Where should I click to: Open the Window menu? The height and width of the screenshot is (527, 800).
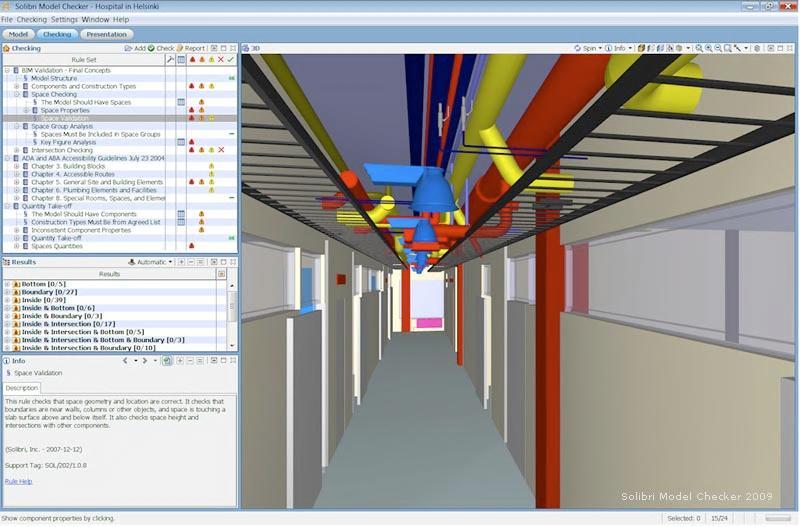(x=95, y=19)
